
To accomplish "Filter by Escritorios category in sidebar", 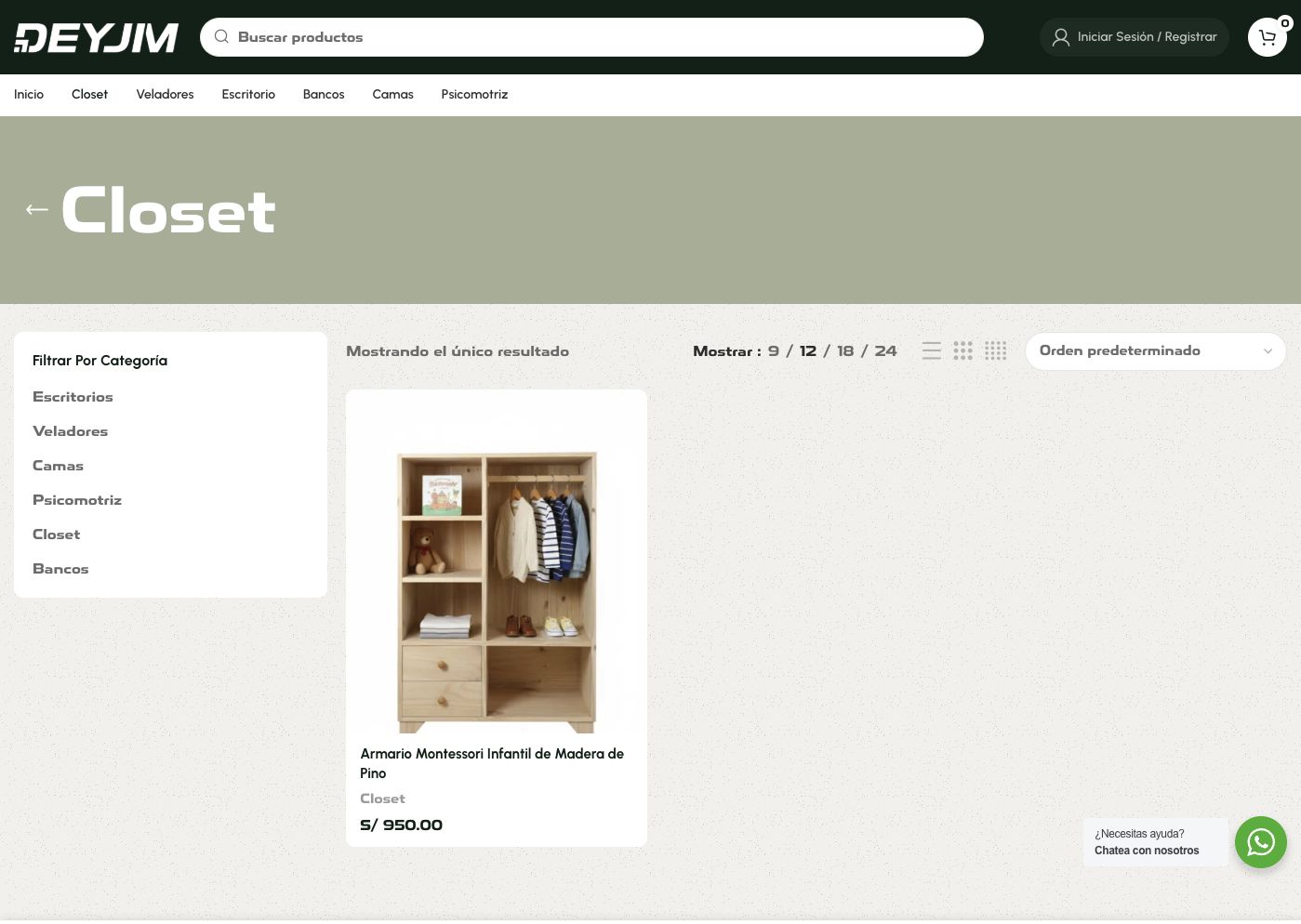I will (73, 397).
